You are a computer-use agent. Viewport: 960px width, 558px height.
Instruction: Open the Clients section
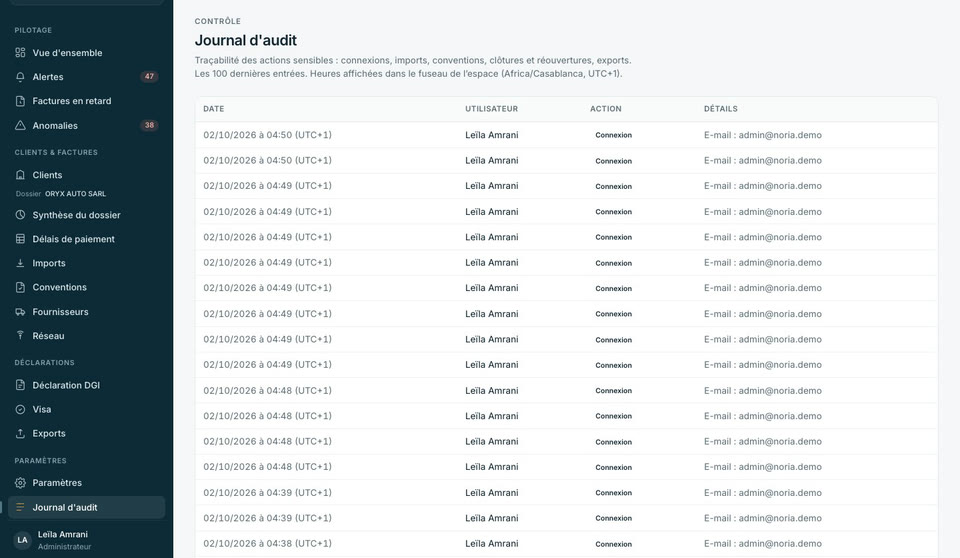[x=86, y=175]
